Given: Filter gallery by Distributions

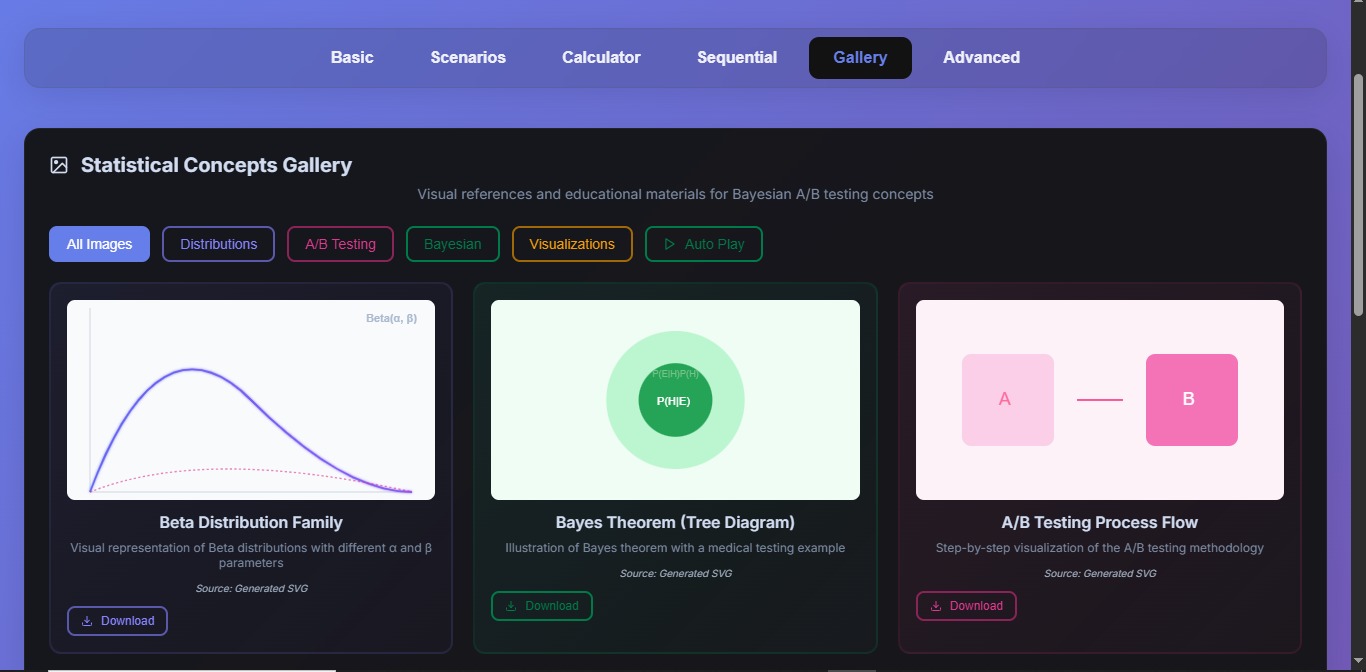Looking at the screenshot, I should pyautogui.click(x=218, y=244).
